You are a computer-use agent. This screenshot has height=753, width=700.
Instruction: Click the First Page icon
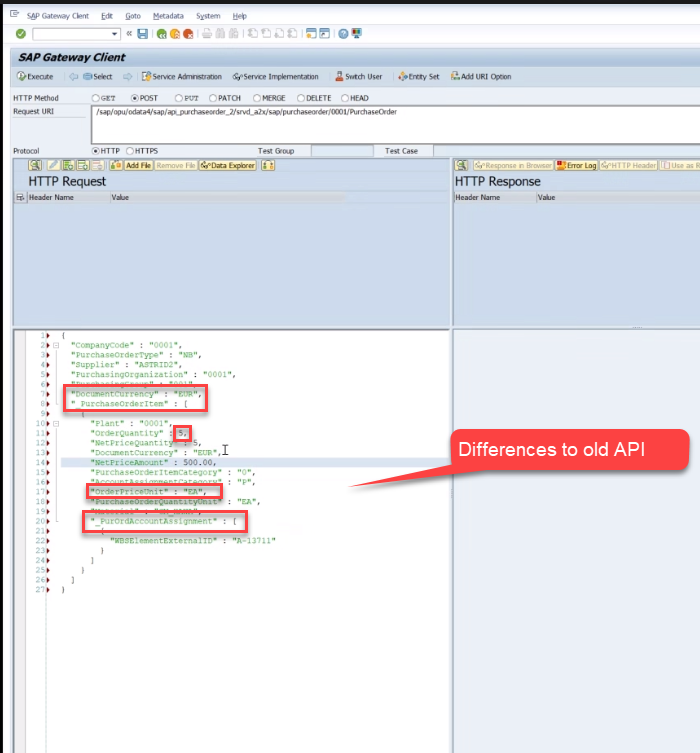click(253, 34)
